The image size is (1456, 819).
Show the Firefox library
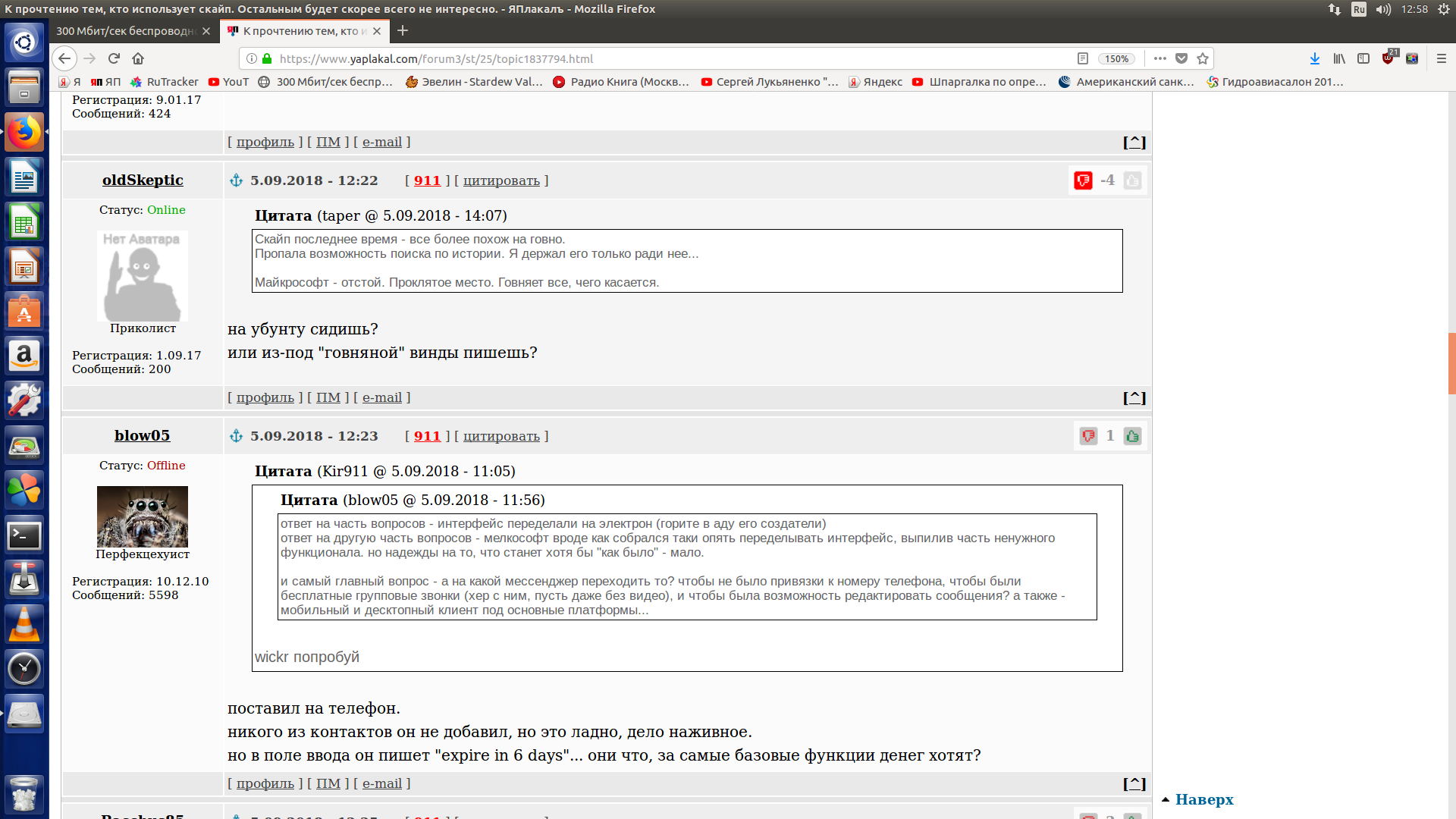pos(1339,58)
